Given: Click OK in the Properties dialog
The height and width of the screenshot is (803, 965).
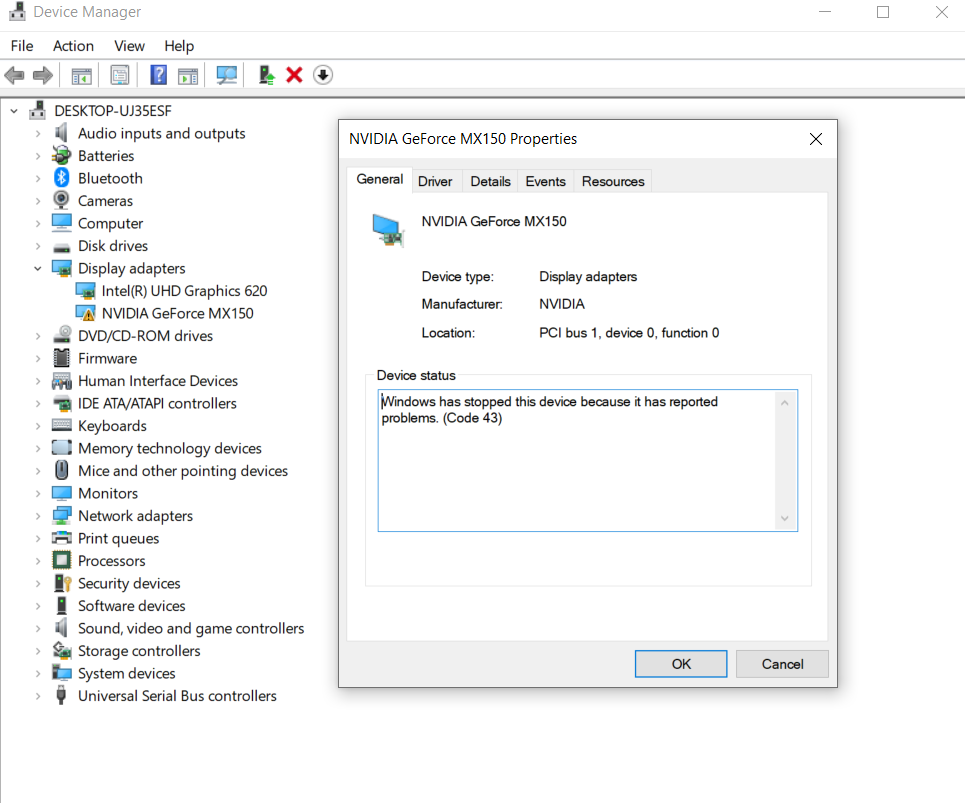Looking at the screenshot, I should click(681, 664).
